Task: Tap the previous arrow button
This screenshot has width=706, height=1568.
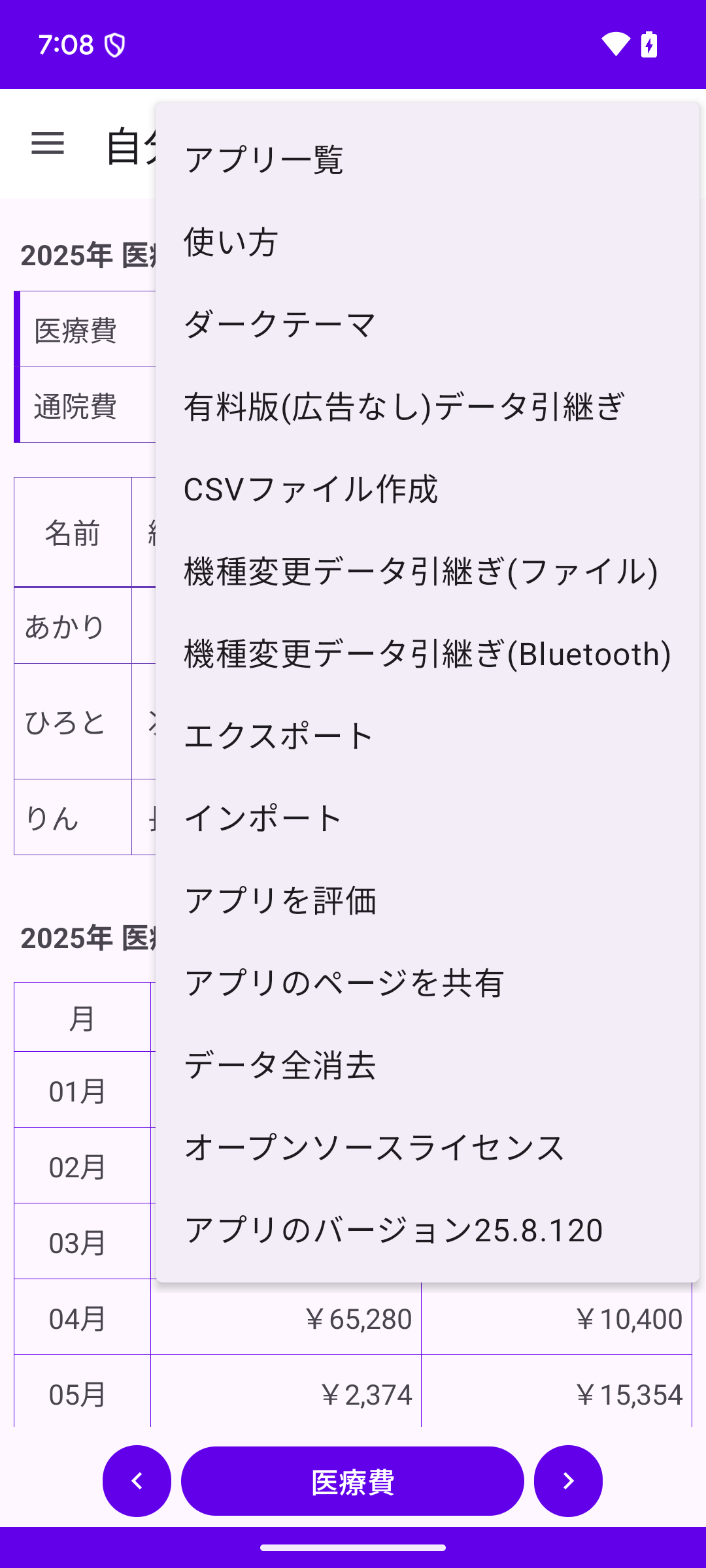Action: pos(137,1481)
